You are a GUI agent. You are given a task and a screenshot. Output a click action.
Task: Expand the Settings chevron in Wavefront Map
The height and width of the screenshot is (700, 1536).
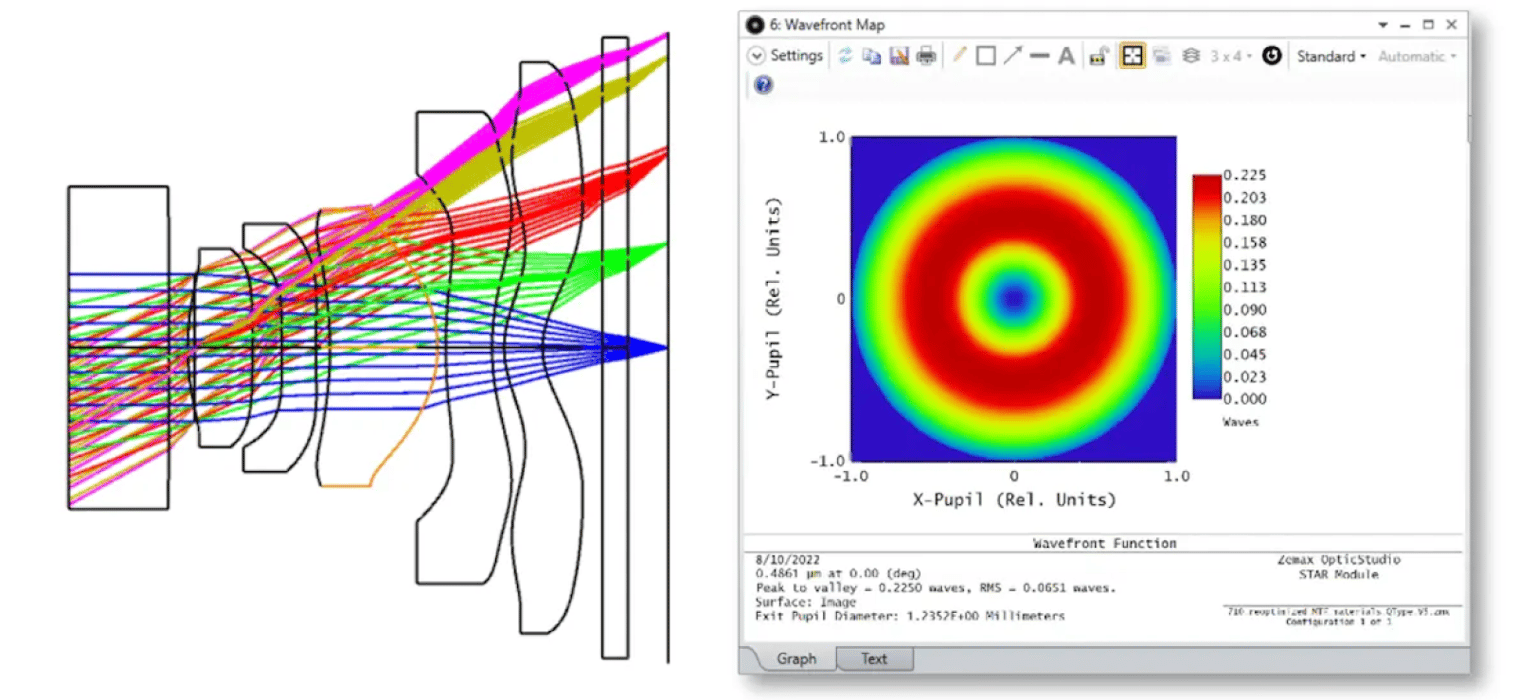pyautogui.click(x=756, y=56)
